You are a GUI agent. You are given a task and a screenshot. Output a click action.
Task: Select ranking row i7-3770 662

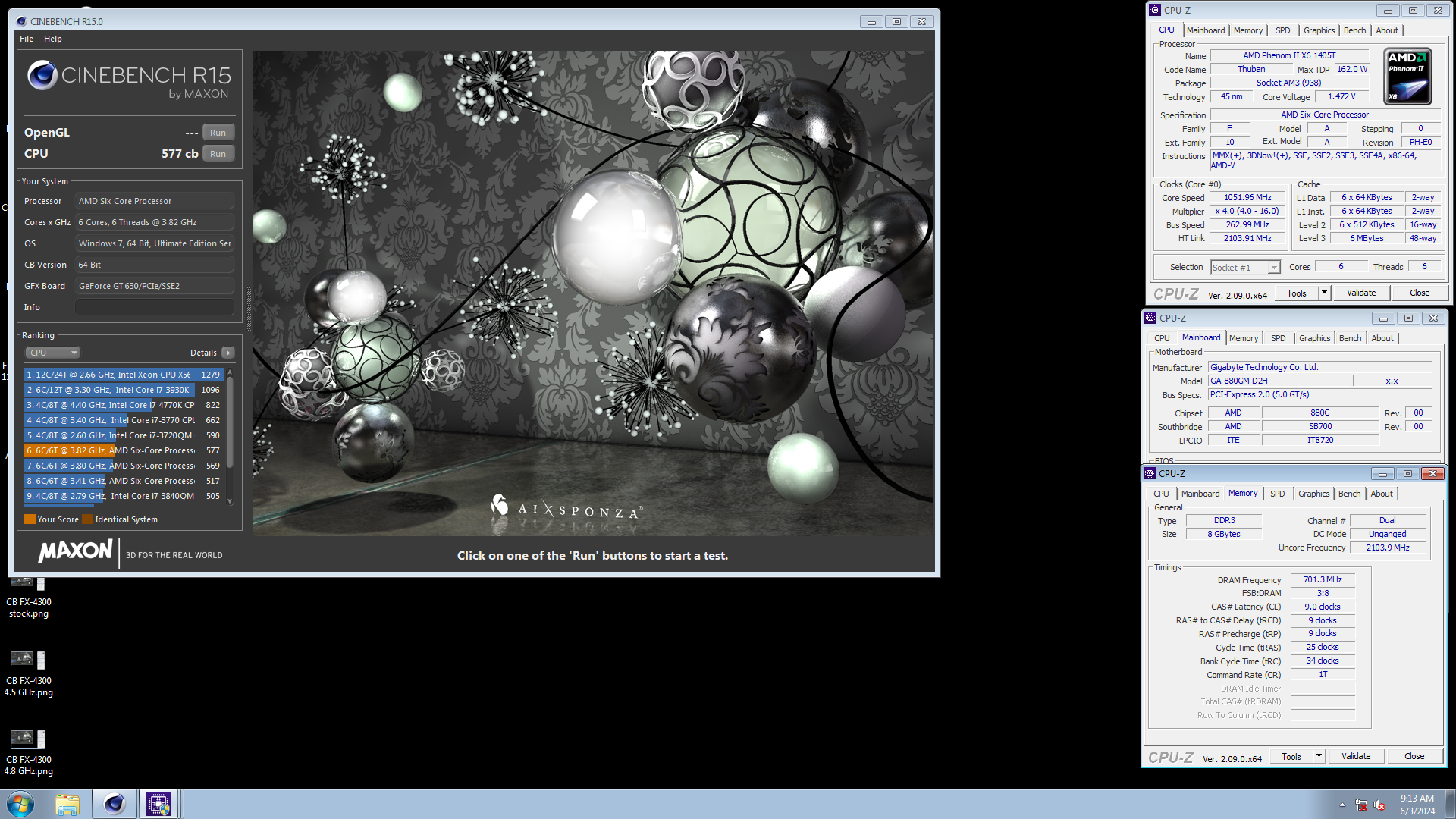[124, 420]
